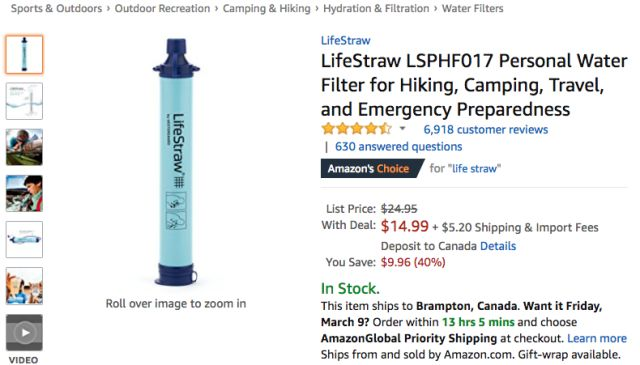The image size is (640, 365).
Task: Open the "life straw" search term link
Action: pos(476,169)
